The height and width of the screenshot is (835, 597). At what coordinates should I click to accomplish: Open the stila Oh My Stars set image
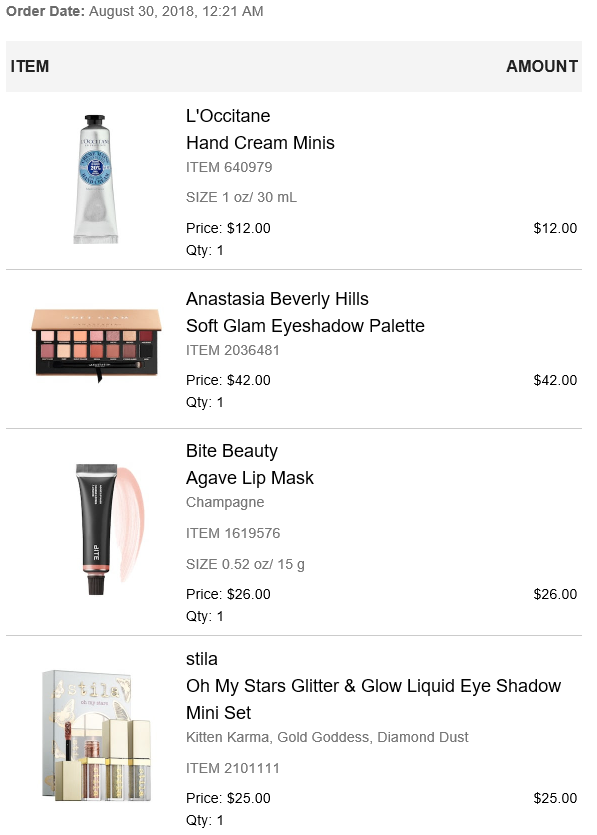pyautogui.click(x=96, y=735)
